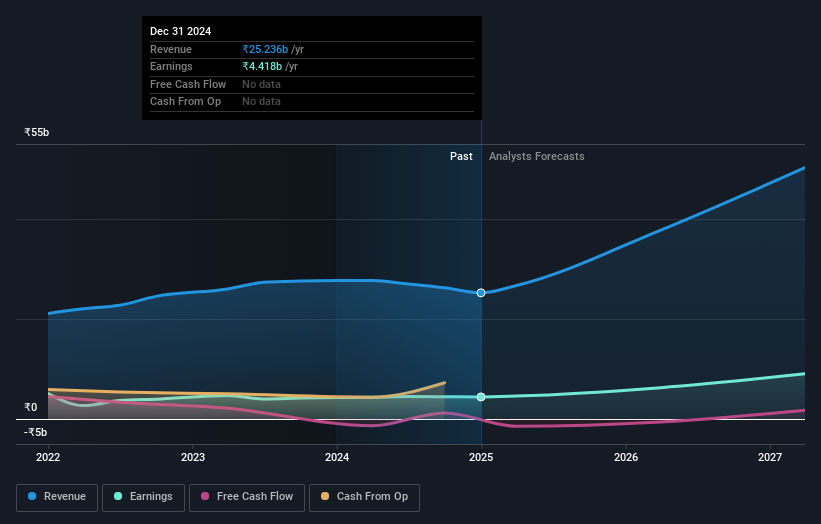Click the tooltip Revenue row label
Screen dimensions: 821x524
click(171, 49)
